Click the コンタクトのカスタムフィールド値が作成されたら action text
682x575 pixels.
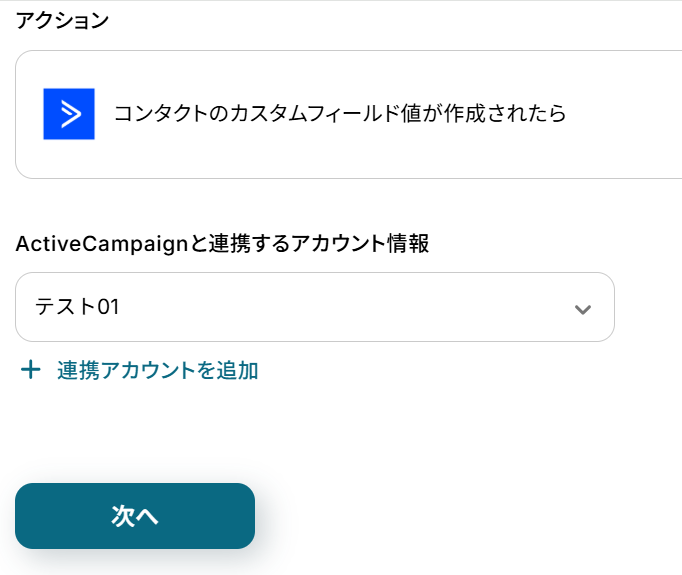pyautogui.click(x=340, y=114)
